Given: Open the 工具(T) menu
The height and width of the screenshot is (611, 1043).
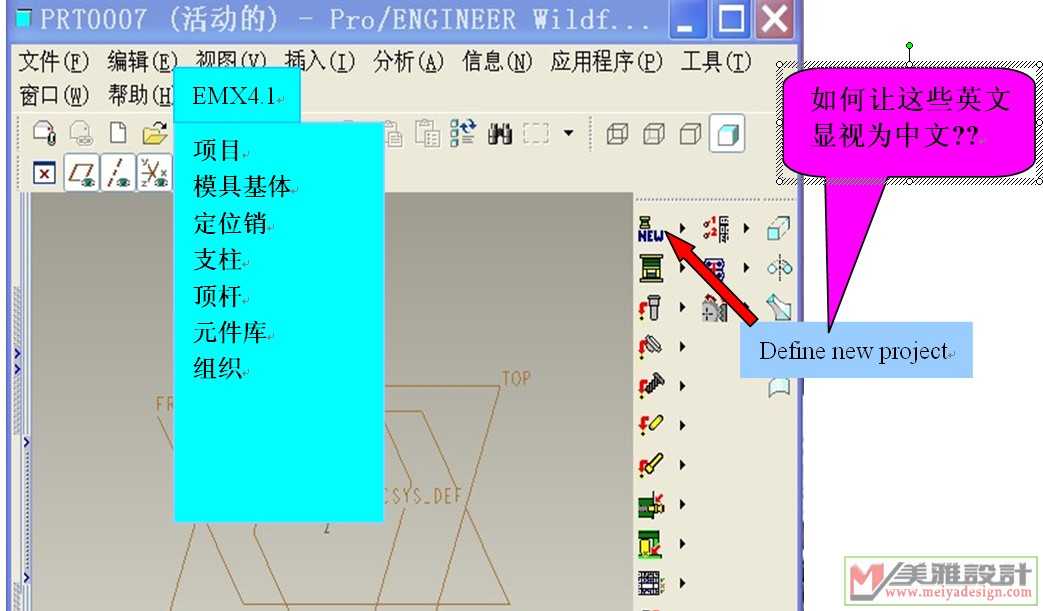Looking at the screenshot, I should click(716, 62).
